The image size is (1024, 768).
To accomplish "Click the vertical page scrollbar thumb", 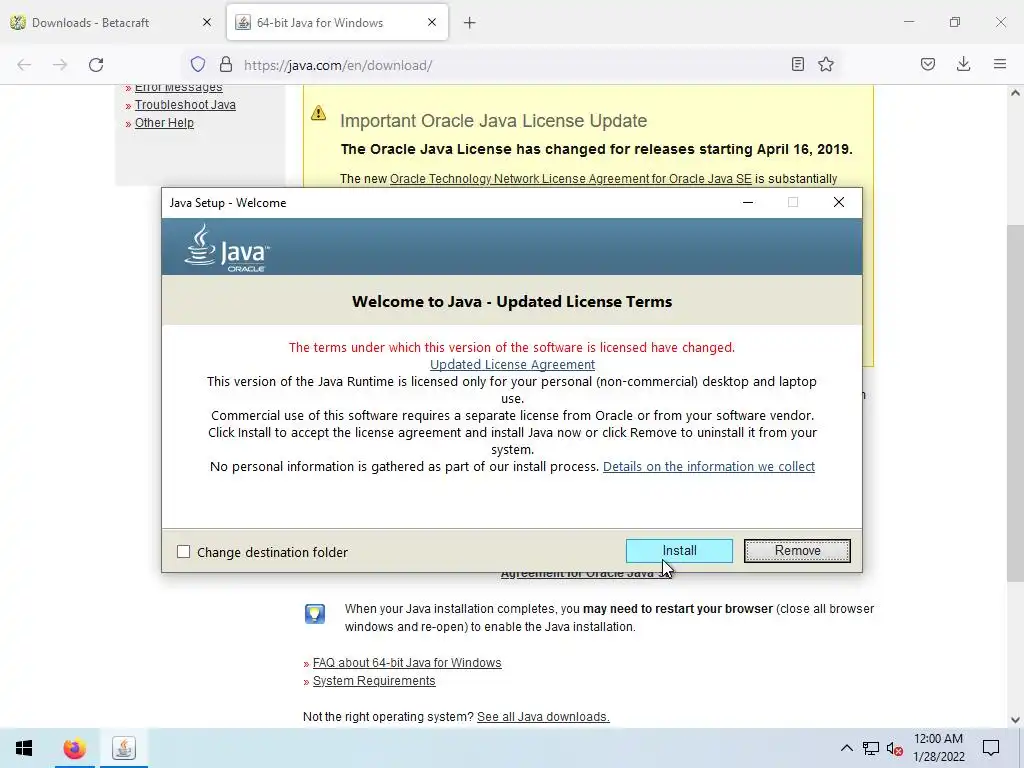I will (x=1015, y=403).
